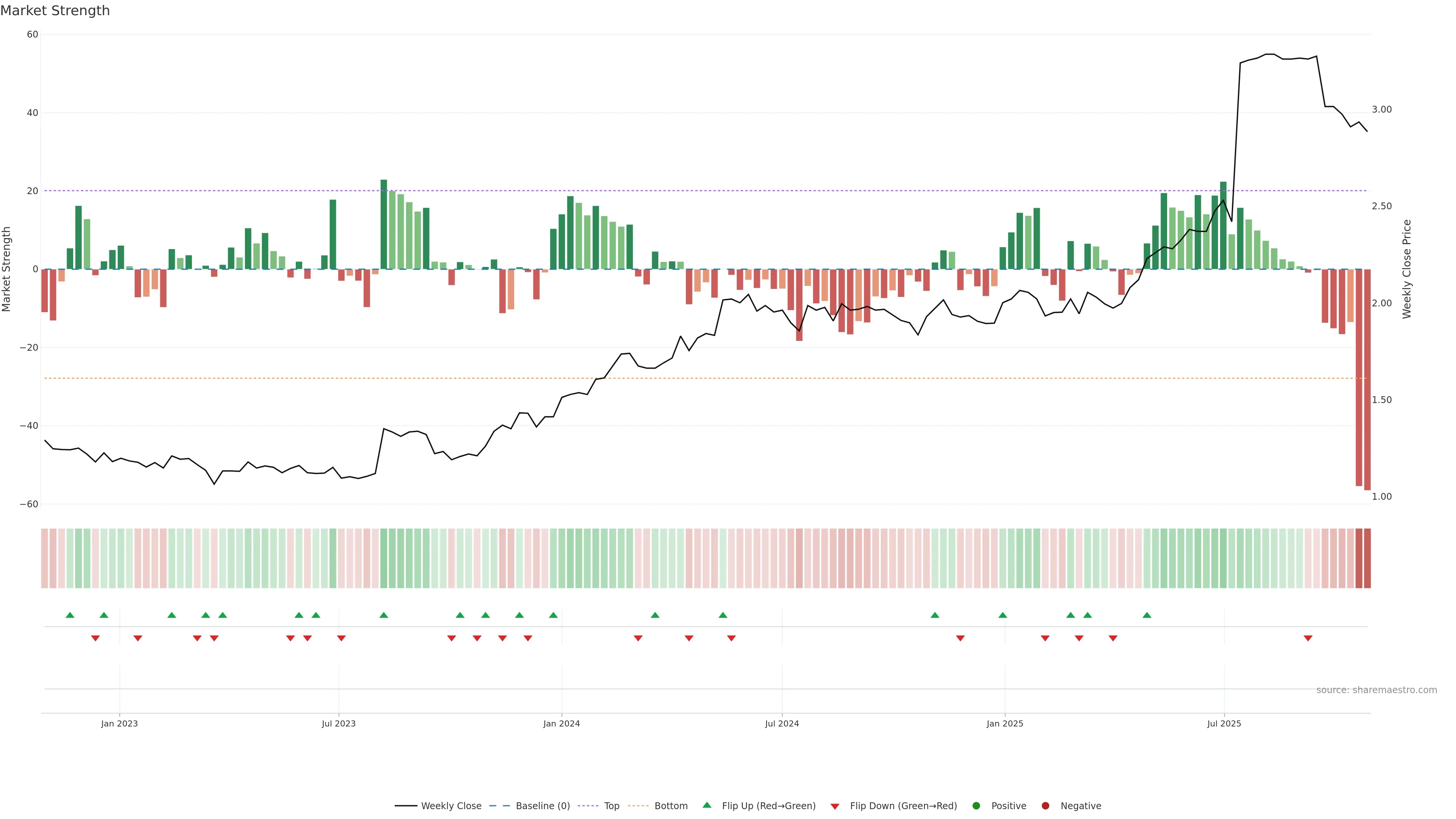Image resolution: width=1456 pixels, height=819 pixels.
Task: Click the 3.00 tick on right price axis
Action: click(1381, 110)
